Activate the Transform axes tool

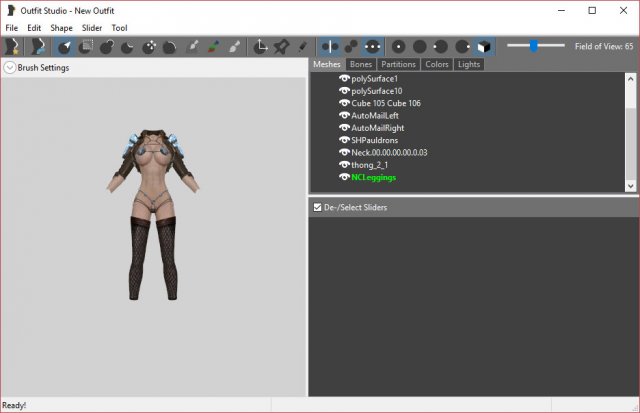pyautogui.click(x=261, y=46)
